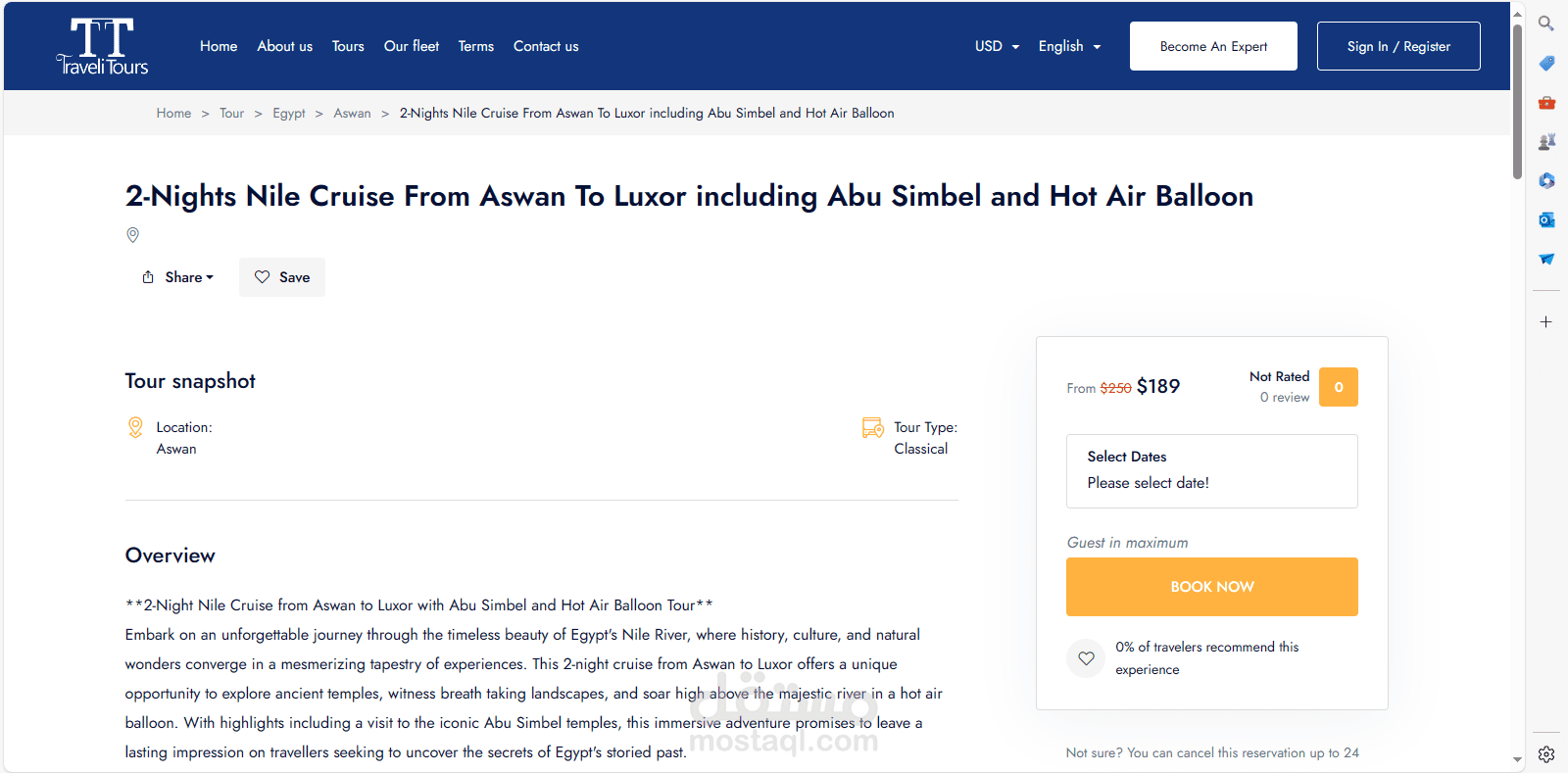Open the Shopping tag icon in sidebar

pyautogui.click(x=1546, y=64)
